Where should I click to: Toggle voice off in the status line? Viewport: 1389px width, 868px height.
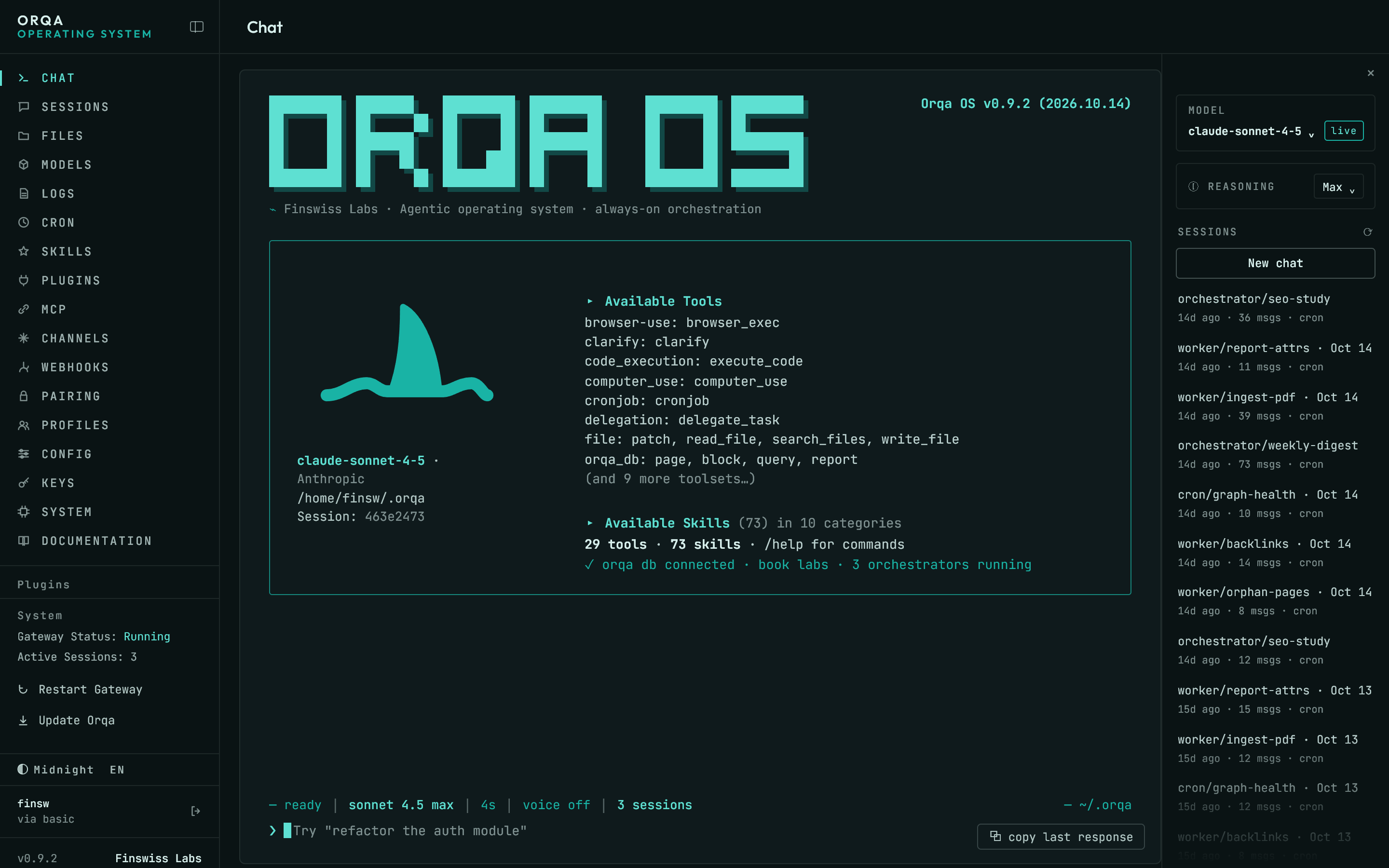click(556, 805)
